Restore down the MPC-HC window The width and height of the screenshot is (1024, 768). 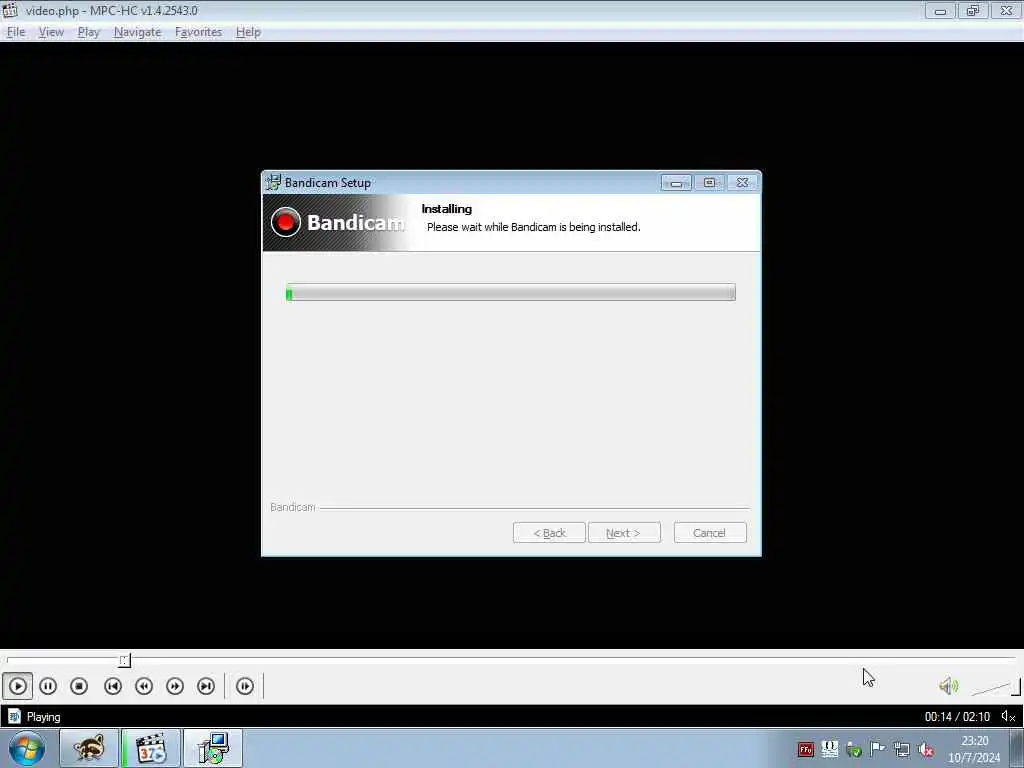tap(973, 10)
